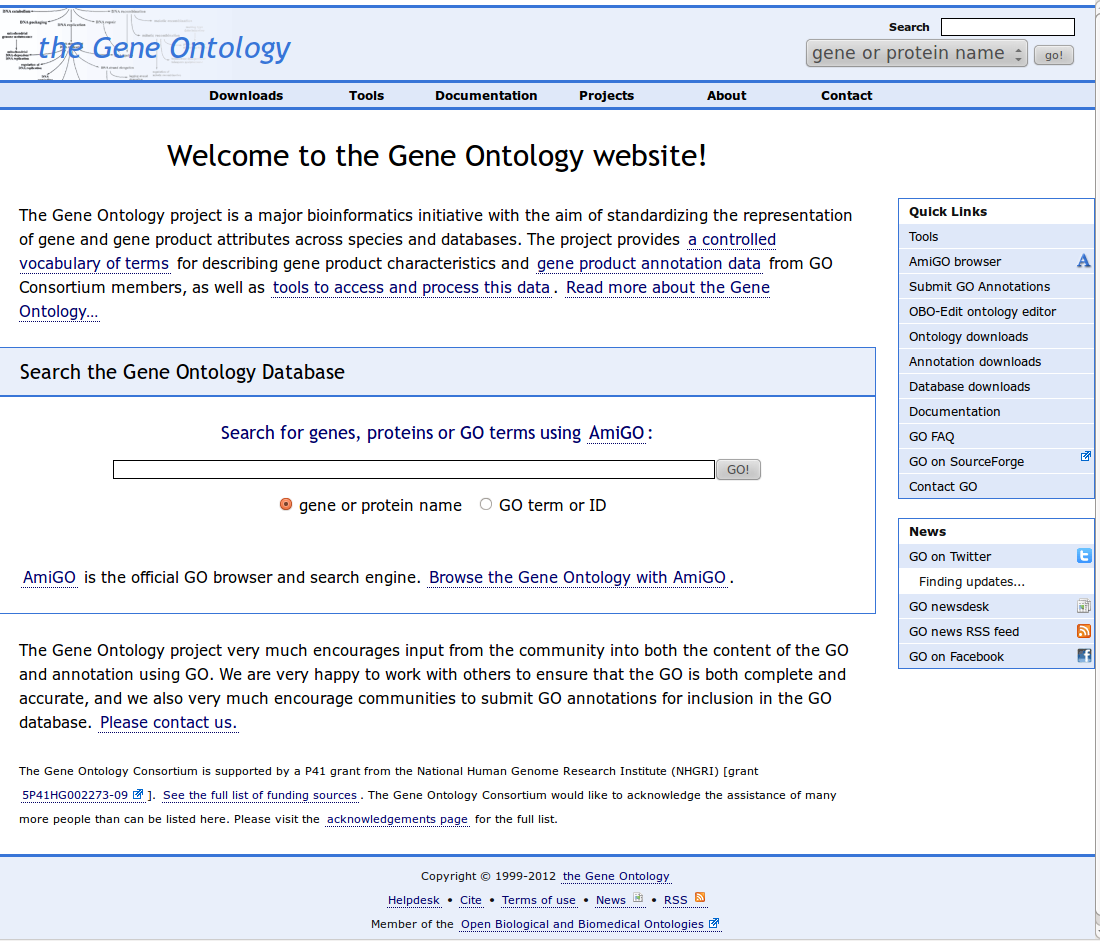This screenshot has height=941, width=1100.
Task: Open Documentation in Quick Links
Action: pos(996,411)
